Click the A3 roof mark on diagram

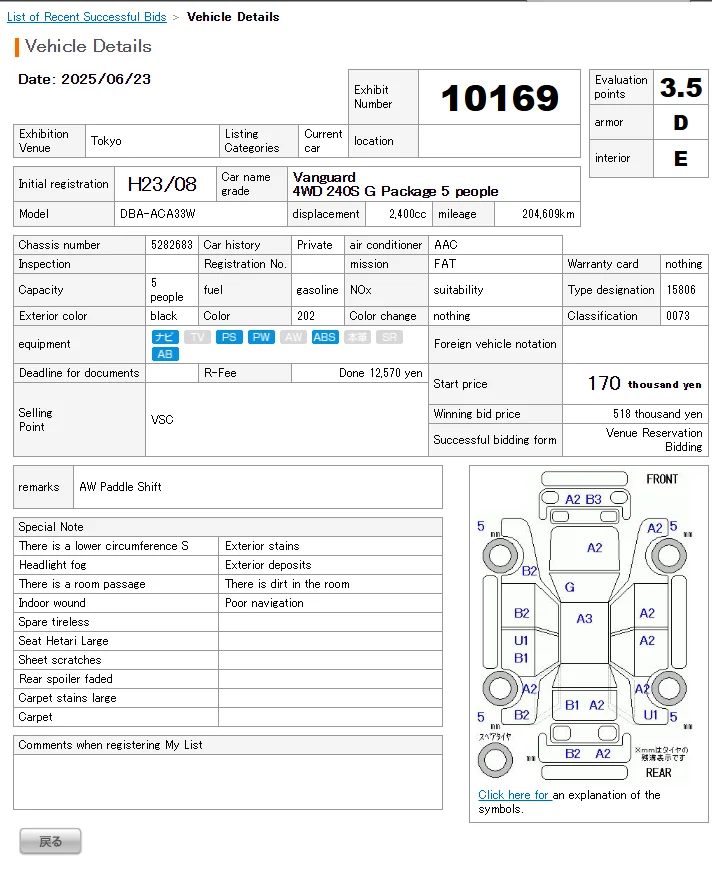584,619
